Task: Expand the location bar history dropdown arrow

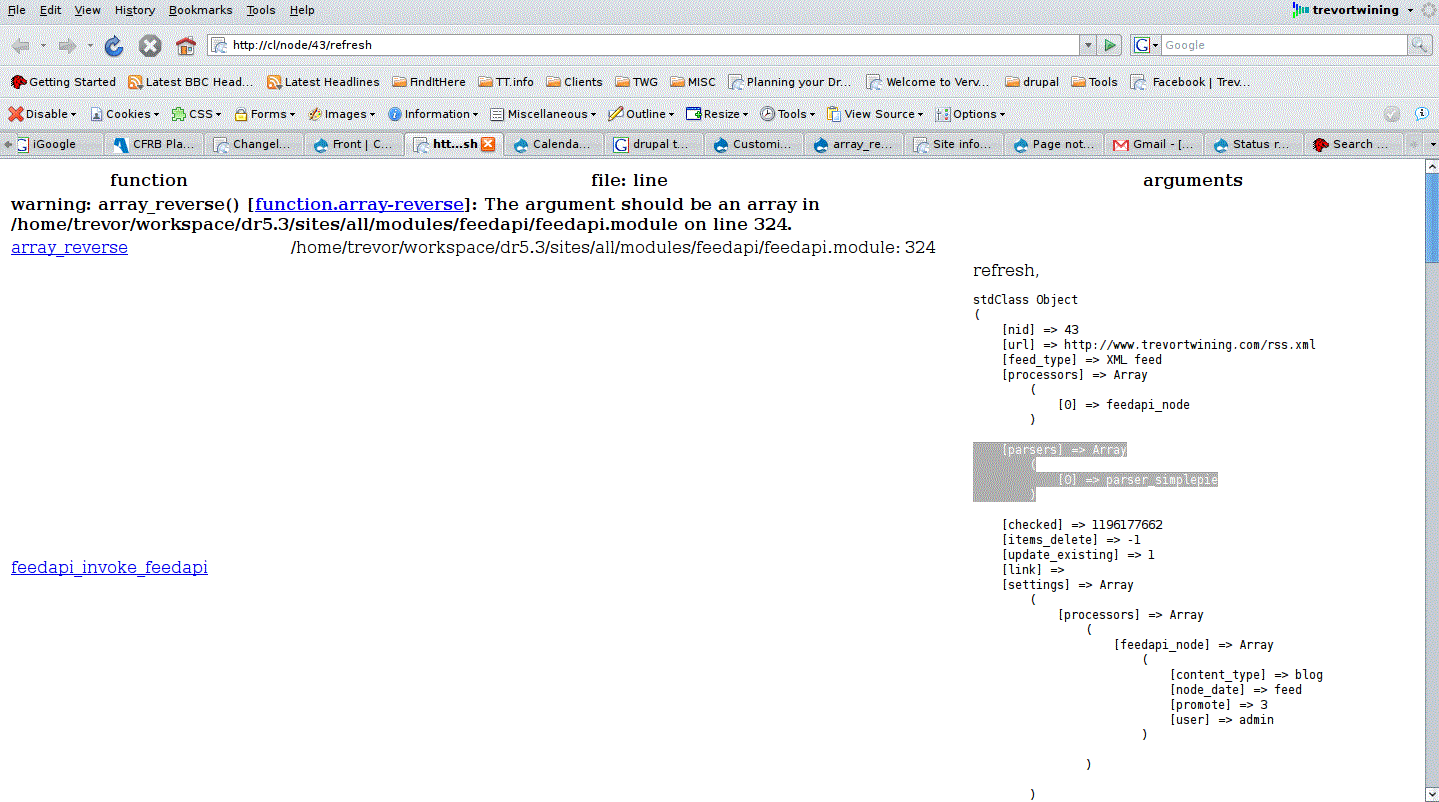Action: click(1087, 45)
